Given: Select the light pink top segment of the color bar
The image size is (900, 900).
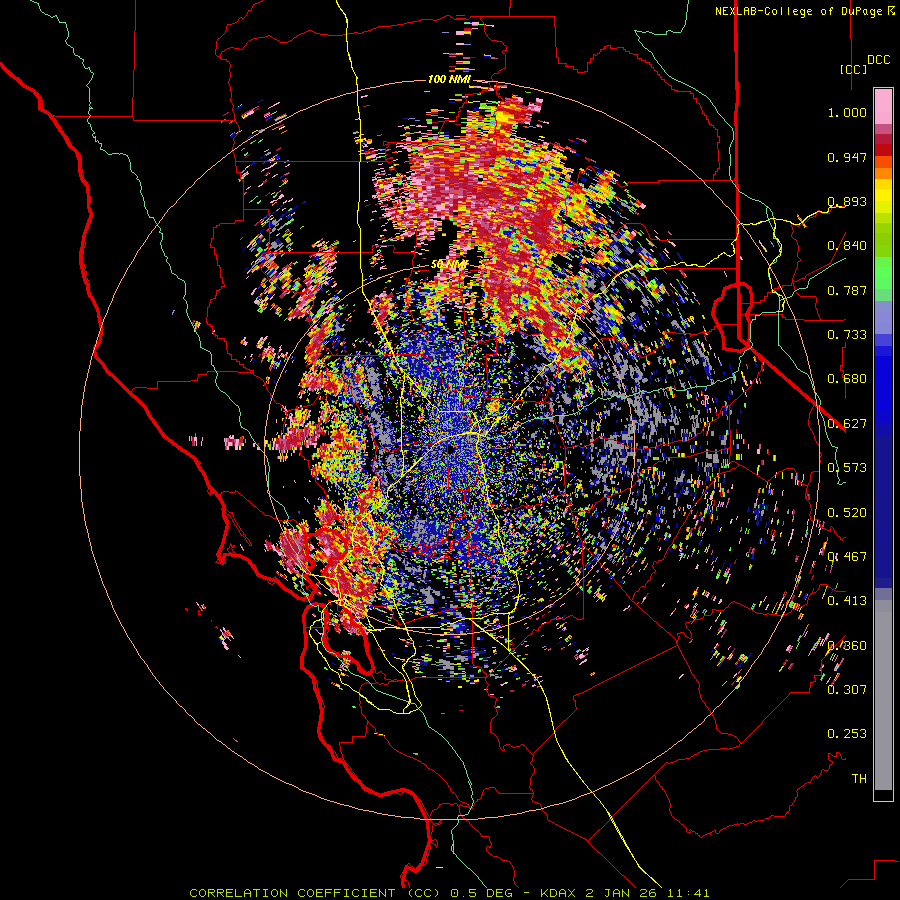Looking at the screenshot, I should click(x=883, y=106).
